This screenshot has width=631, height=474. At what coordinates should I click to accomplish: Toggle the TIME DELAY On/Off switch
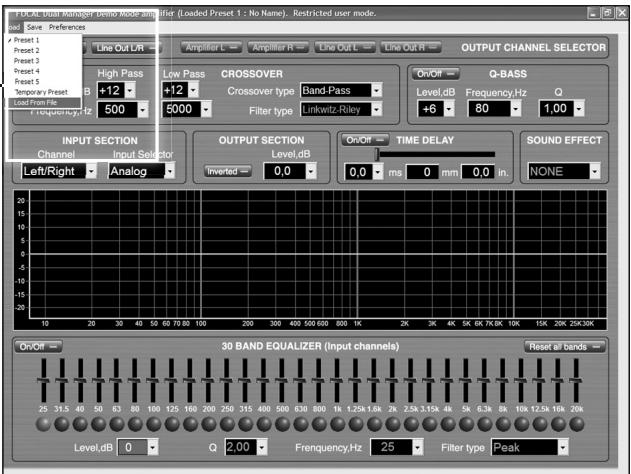(x=365, y=140)
